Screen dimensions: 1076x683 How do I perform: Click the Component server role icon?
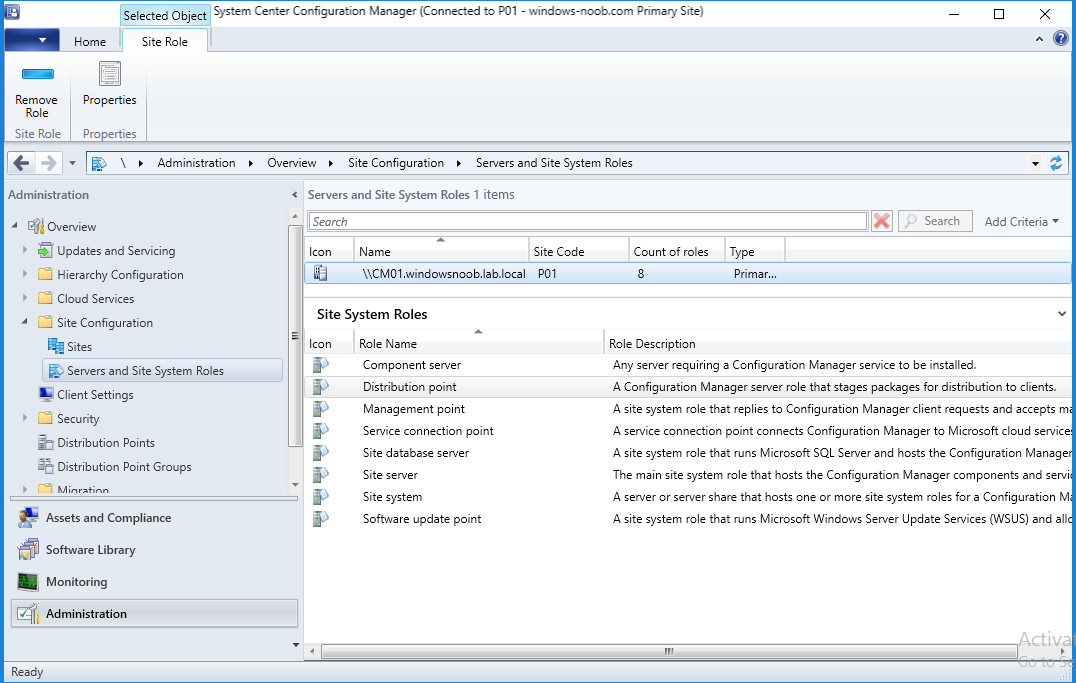pos(320,365)
